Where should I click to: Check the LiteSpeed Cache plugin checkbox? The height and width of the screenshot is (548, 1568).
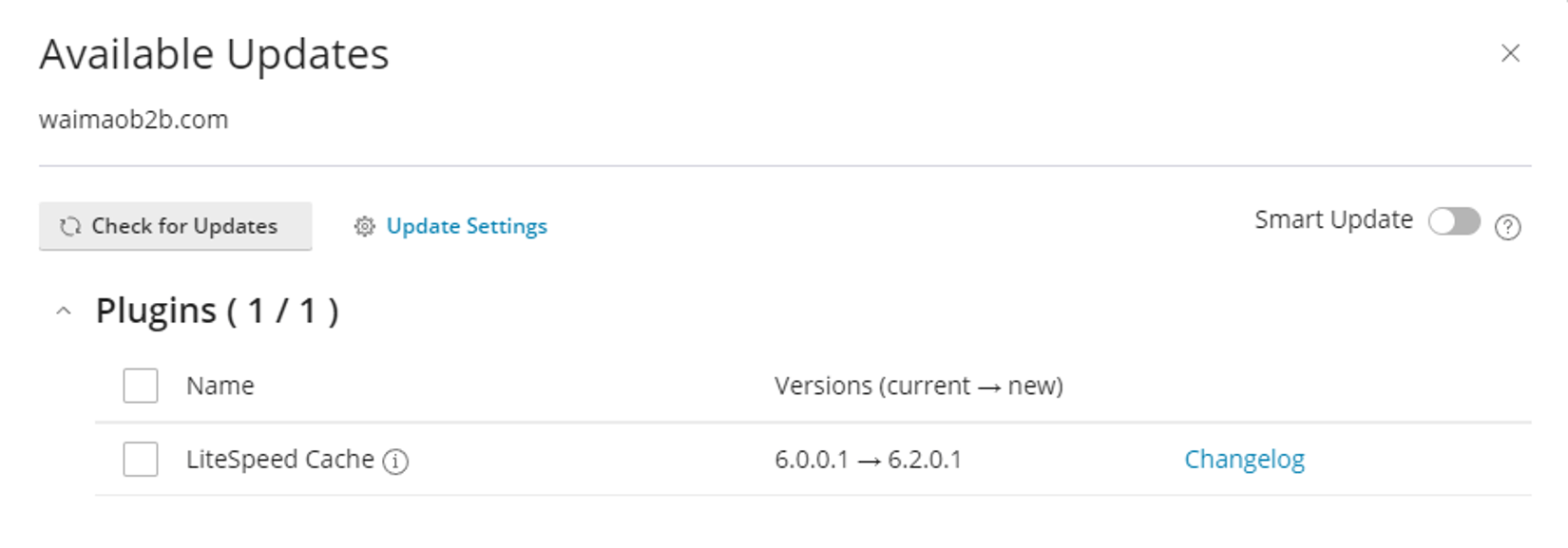point(140,460)
